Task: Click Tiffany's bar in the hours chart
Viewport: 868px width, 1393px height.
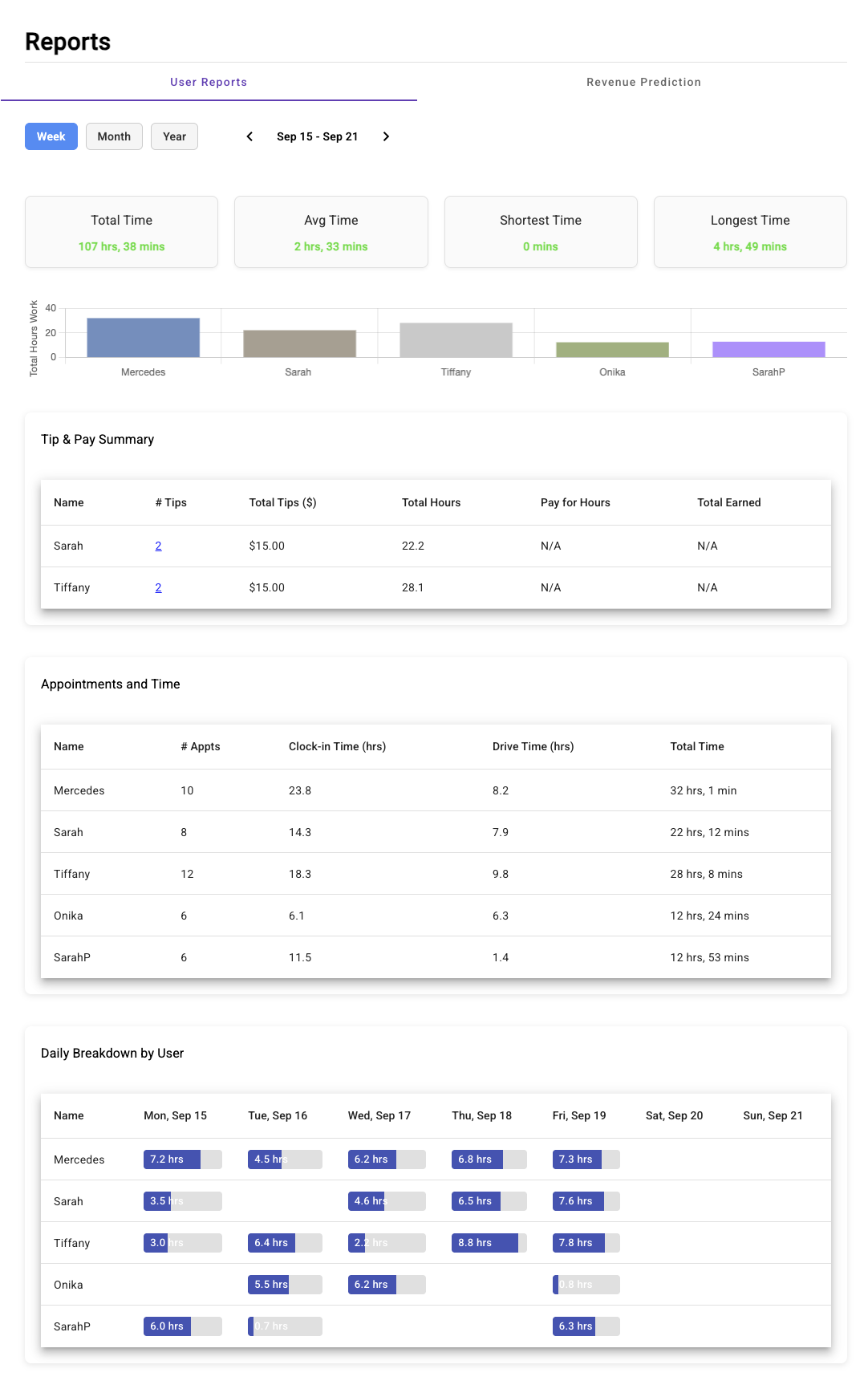Action: [x=456, y=340]
